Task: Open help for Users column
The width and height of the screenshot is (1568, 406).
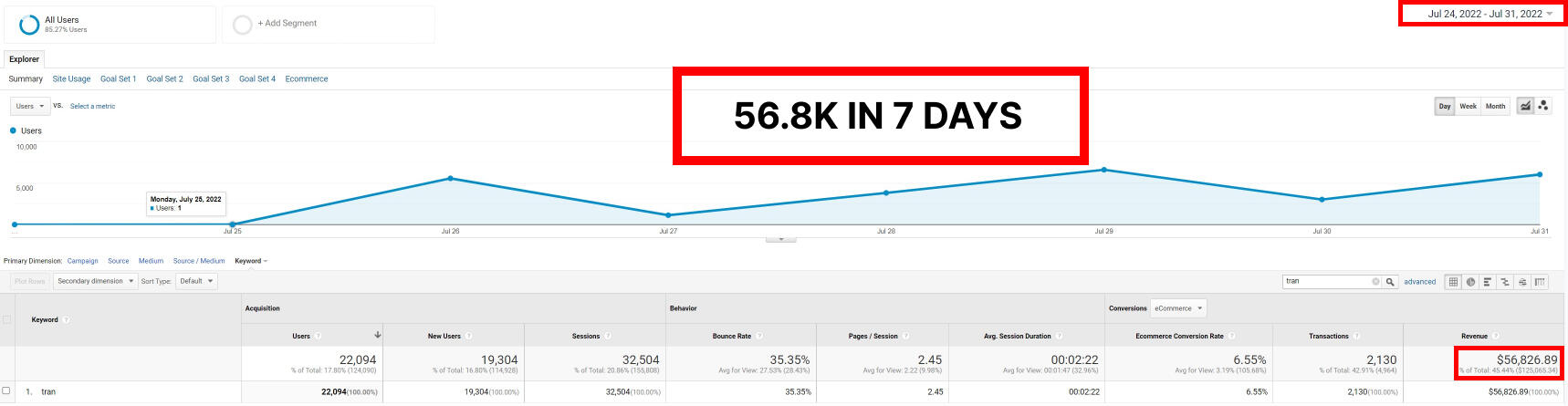Action: 319,337
